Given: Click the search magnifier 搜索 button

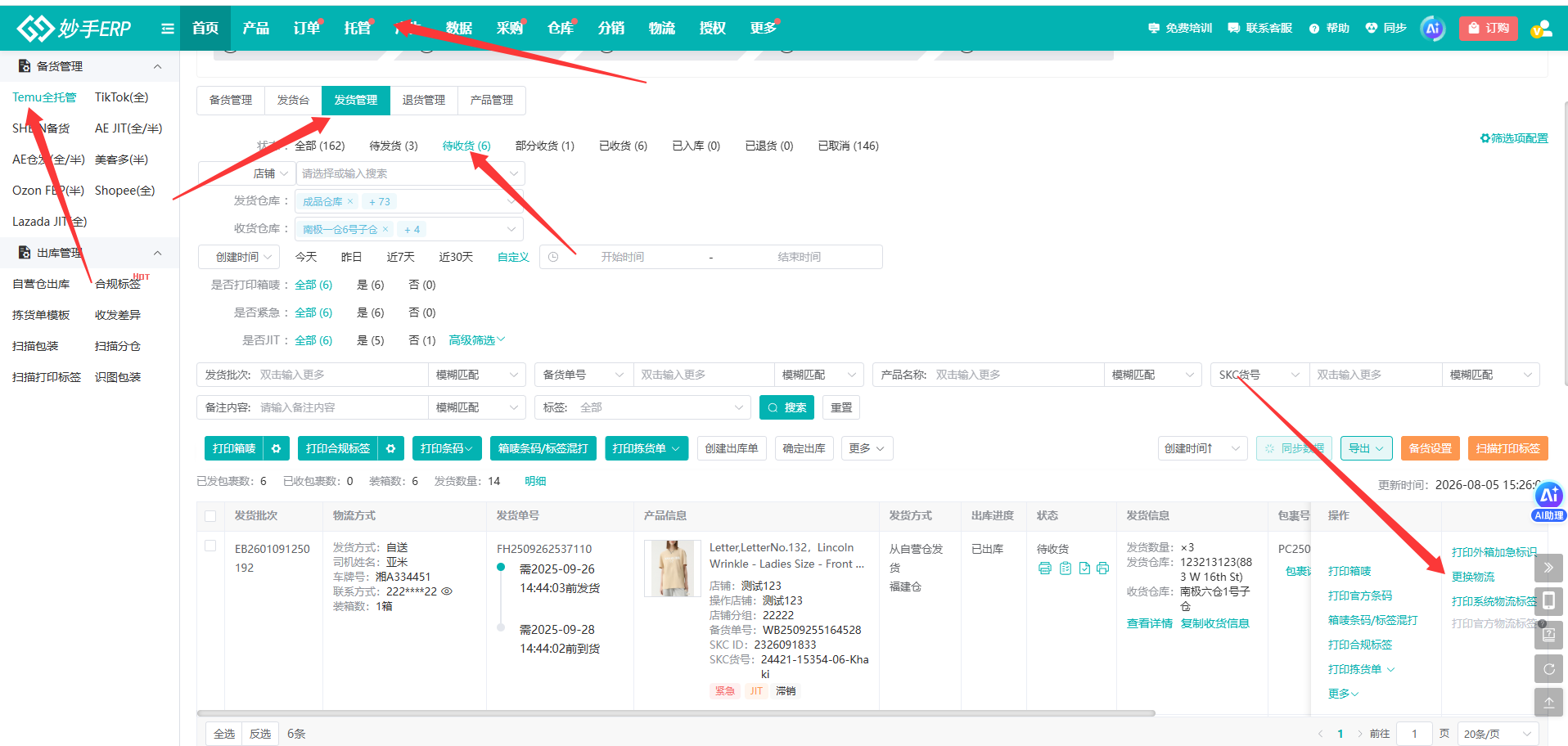Looking at the screenshot, I should click(786, 407).
